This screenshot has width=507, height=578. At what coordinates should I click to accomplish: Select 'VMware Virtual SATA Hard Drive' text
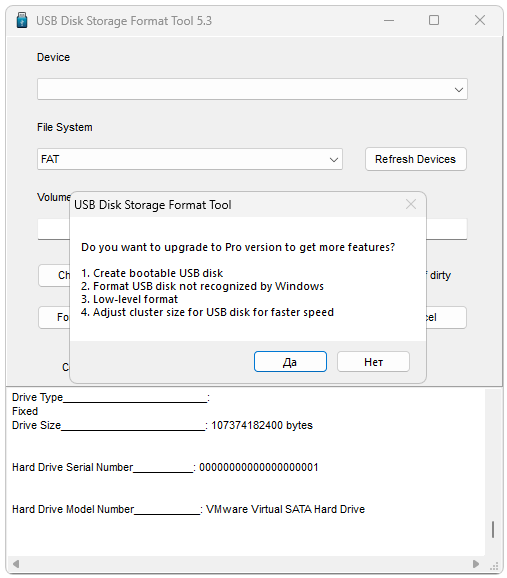tap(285, 509)
